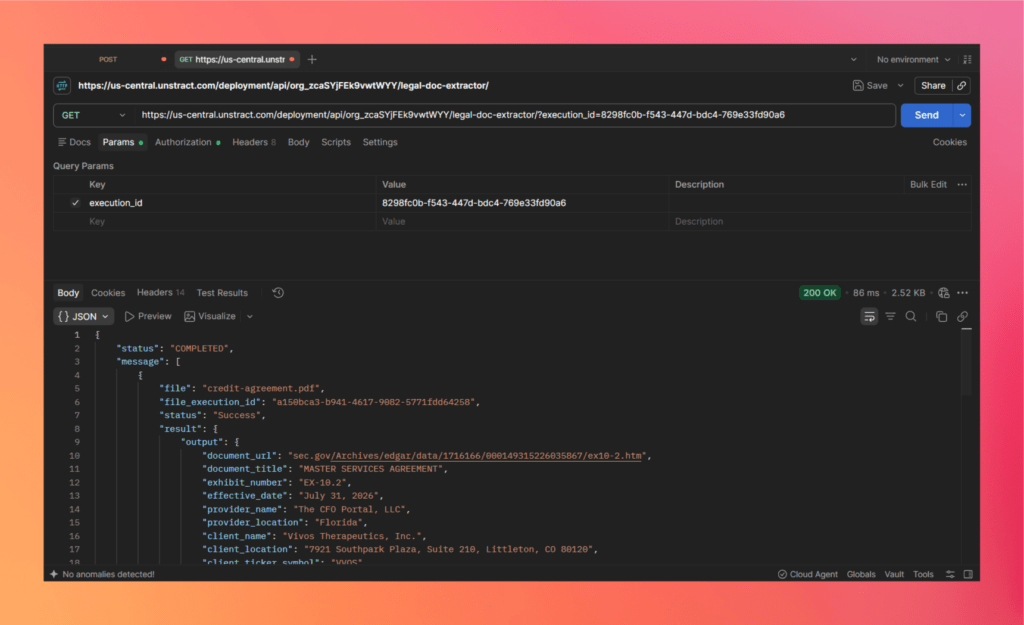Click the filter response icon
1024x625 pixels.
[890, 317]
